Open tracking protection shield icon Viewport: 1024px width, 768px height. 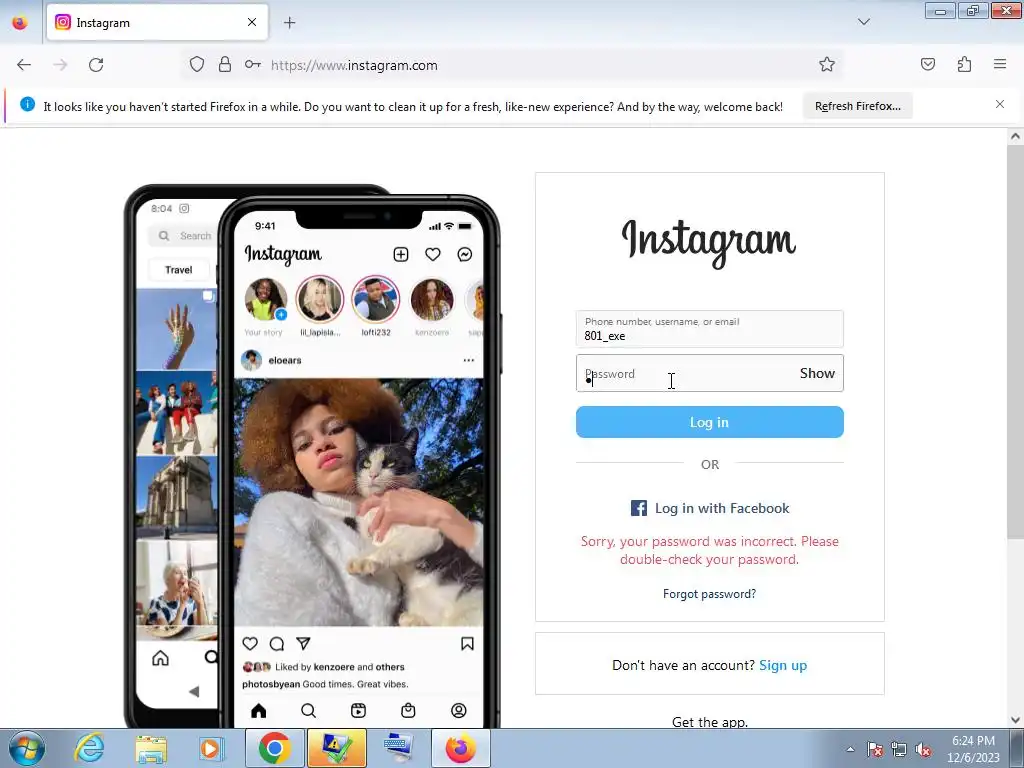[197, 65]
